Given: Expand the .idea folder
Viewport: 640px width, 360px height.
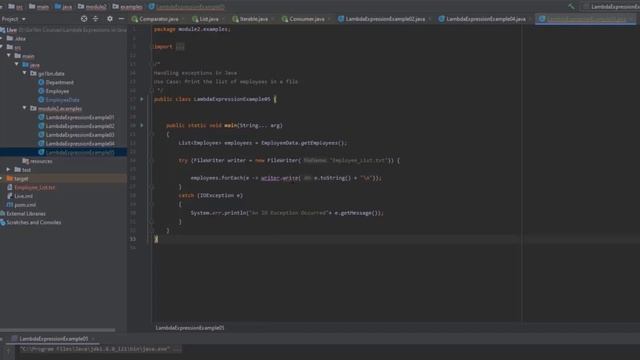Looking at the screenshot, I should 2,39.
